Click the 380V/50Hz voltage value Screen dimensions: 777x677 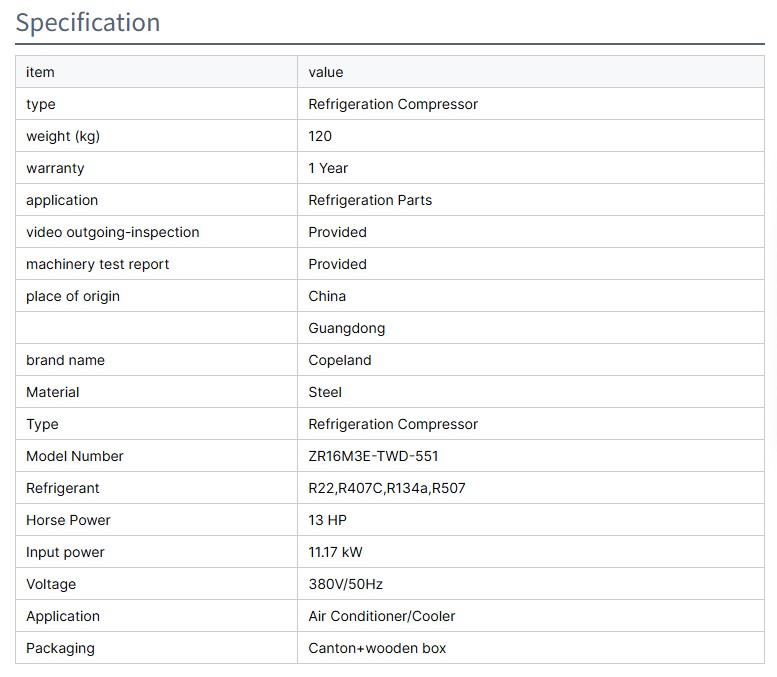[345, 584]
